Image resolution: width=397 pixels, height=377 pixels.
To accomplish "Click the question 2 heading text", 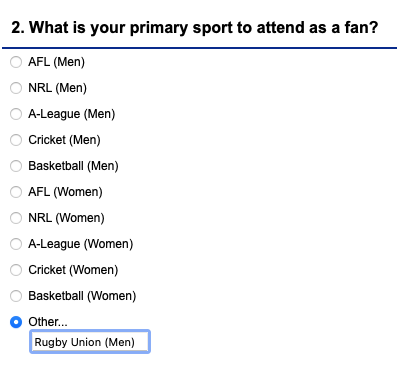I will [195, 27].
